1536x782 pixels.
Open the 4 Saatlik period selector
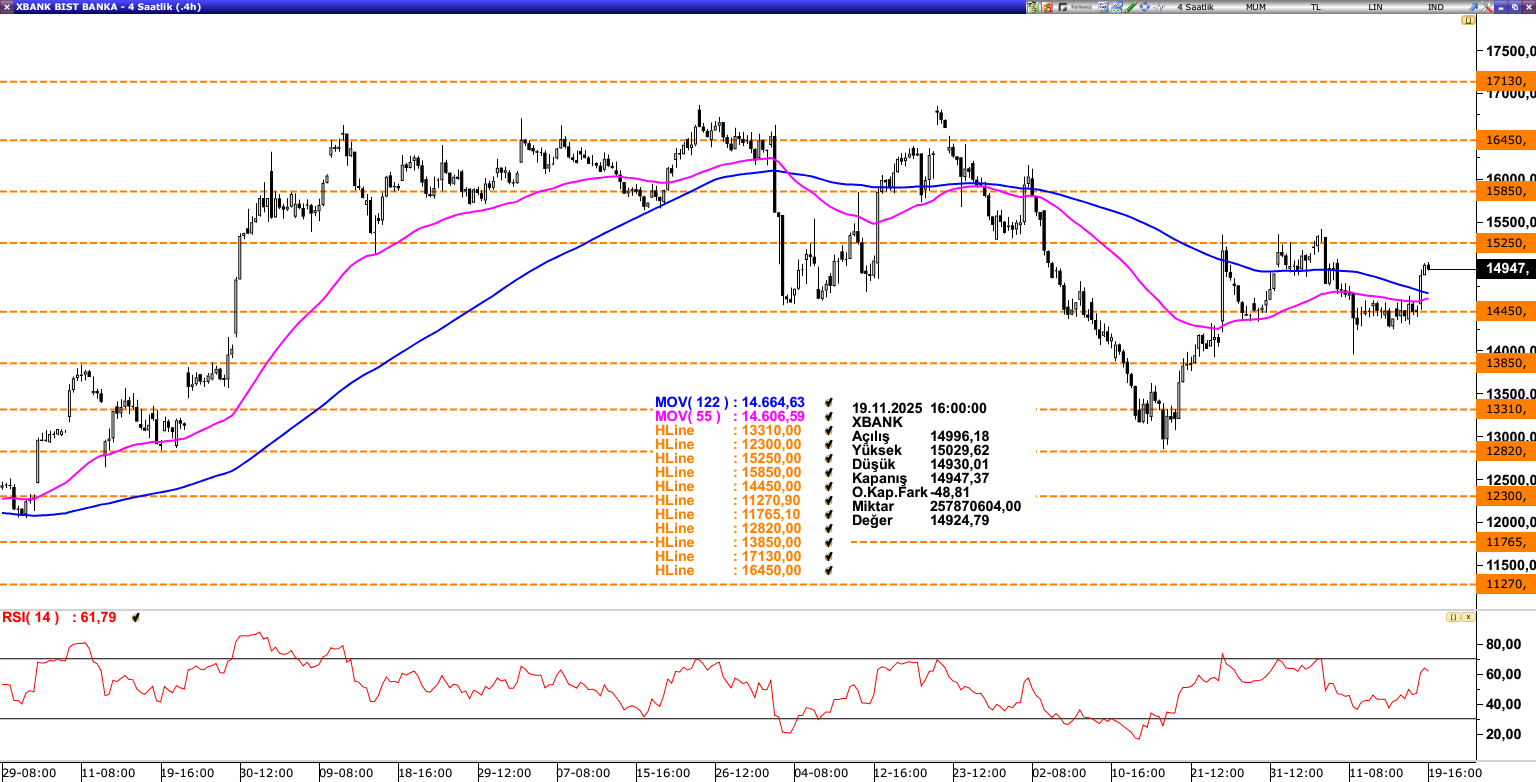point(1195,7)
